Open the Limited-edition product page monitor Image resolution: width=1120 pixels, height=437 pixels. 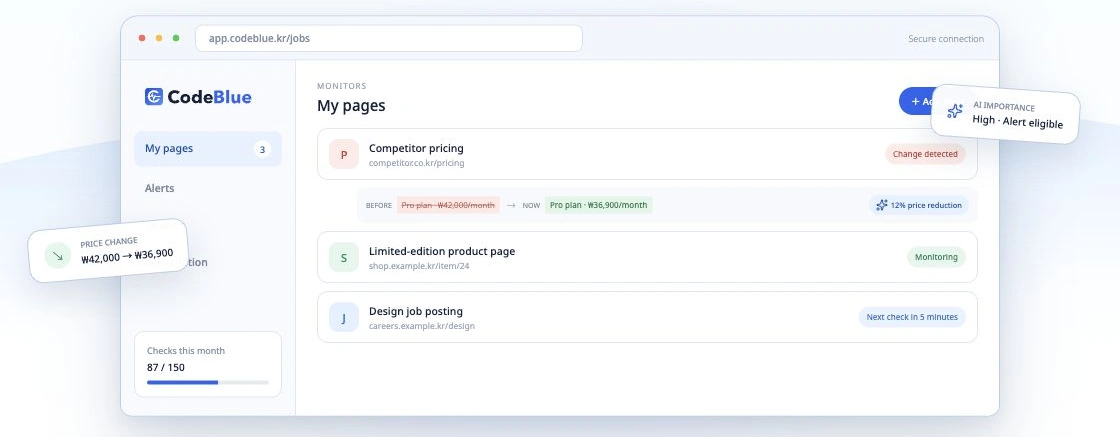pos(647,257)
